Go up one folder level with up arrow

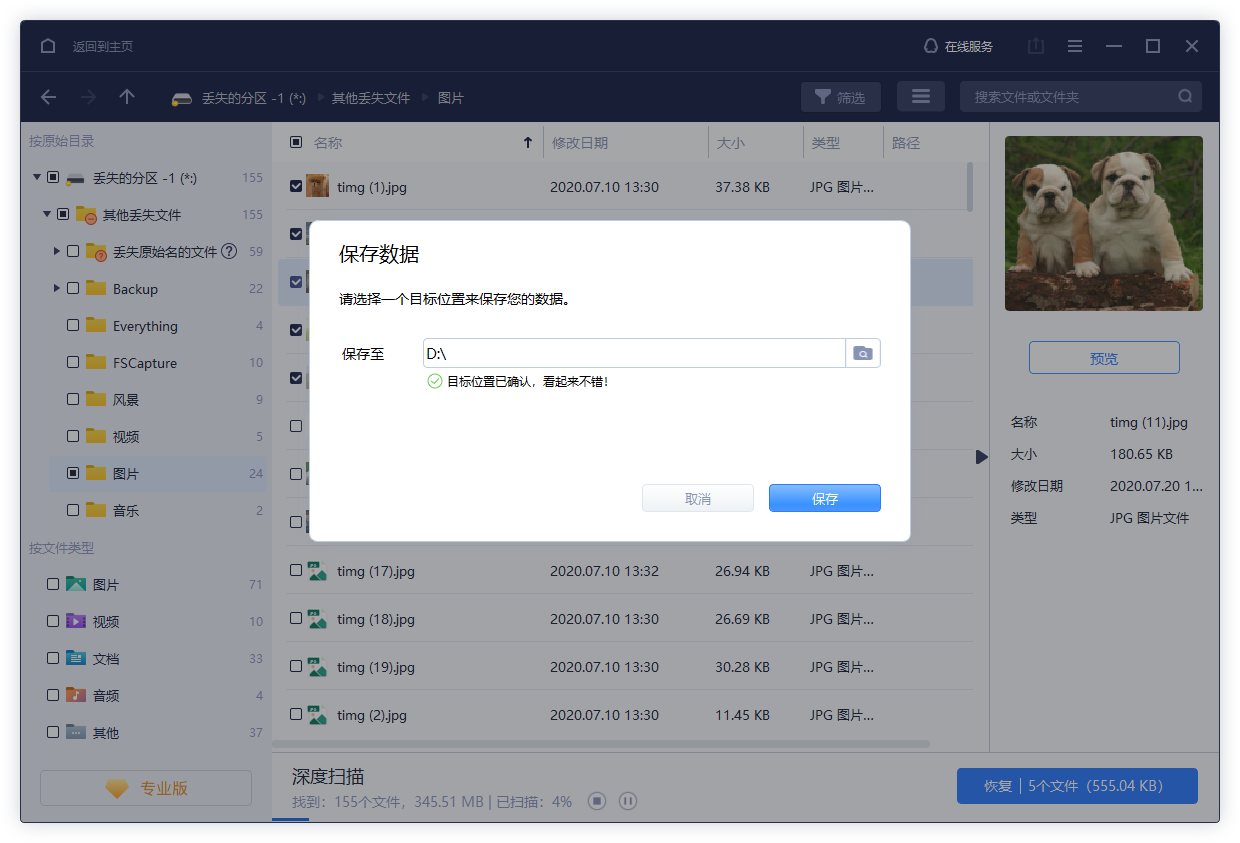click(127, 97)
